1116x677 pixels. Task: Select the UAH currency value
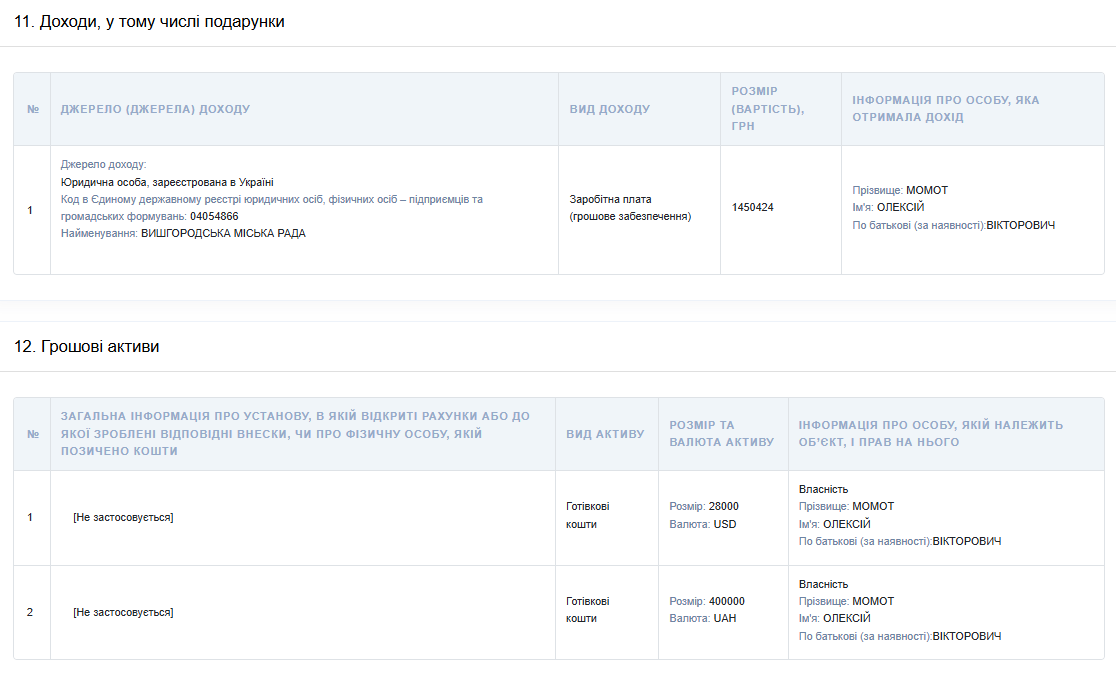click(725, 619)
